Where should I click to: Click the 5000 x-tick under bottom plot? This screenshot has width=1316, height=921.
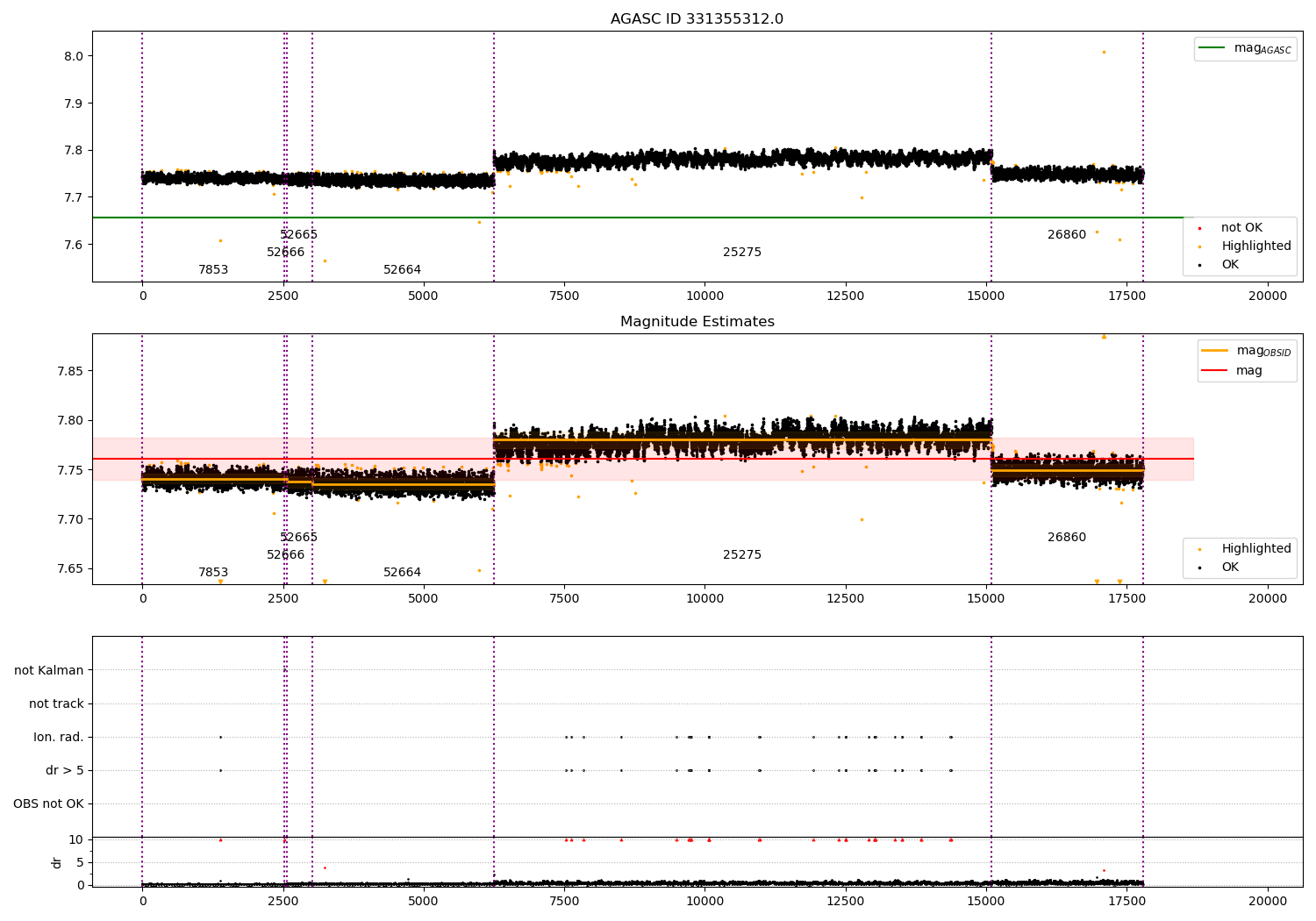[x=424, y=900]
